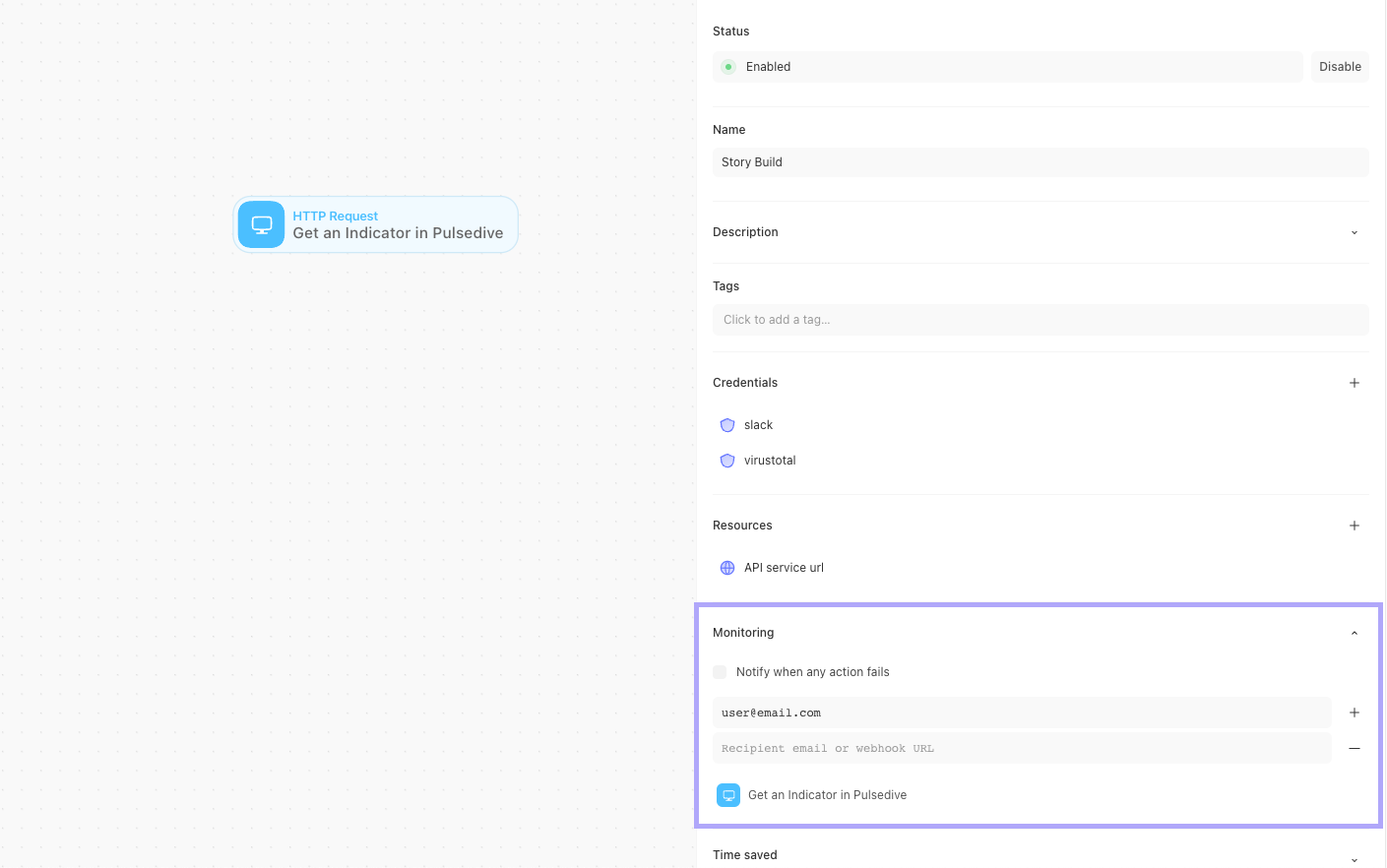Viewport: 1387px width, 868px height.
Task: Open the slack credential
Action: pyautogui.click(x=758, y=425)
